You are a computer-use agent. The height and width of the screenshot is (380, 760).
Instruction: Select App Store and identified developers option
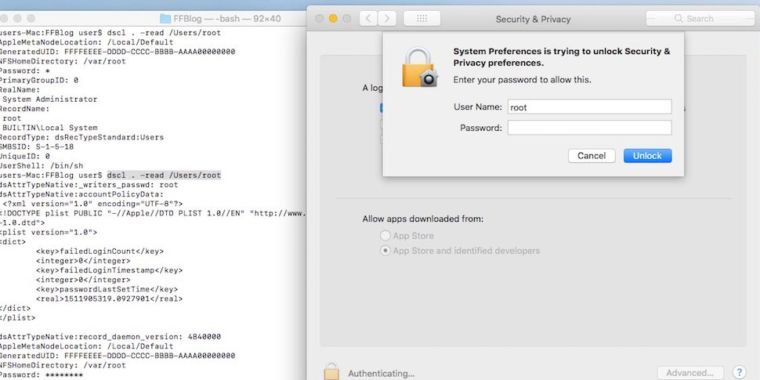pyautogui.click(x=385, y=251)
